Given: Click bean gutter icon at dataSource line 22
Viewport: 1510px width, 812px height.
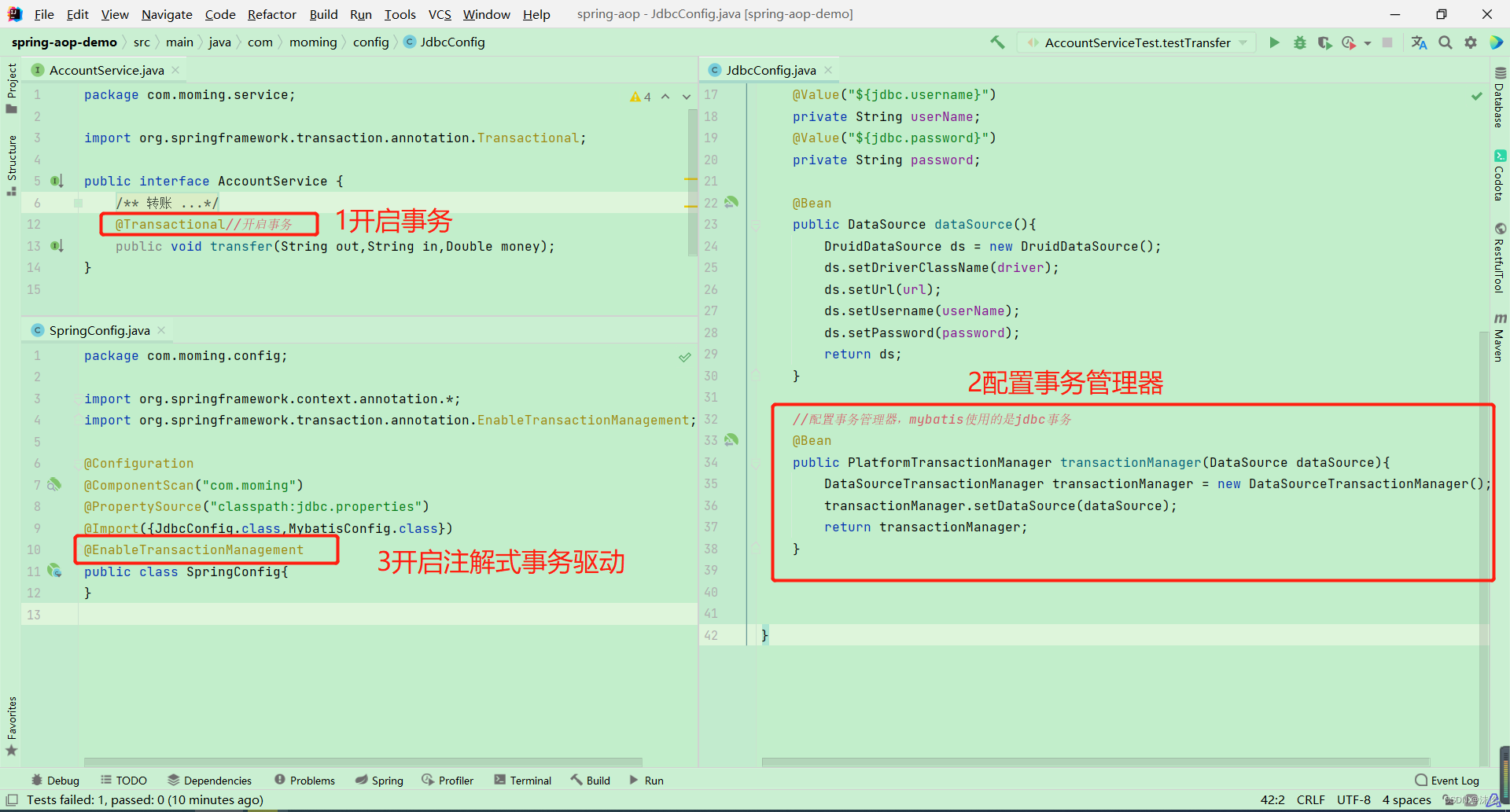Looking at the screenshot, I should tap(731, 203).
